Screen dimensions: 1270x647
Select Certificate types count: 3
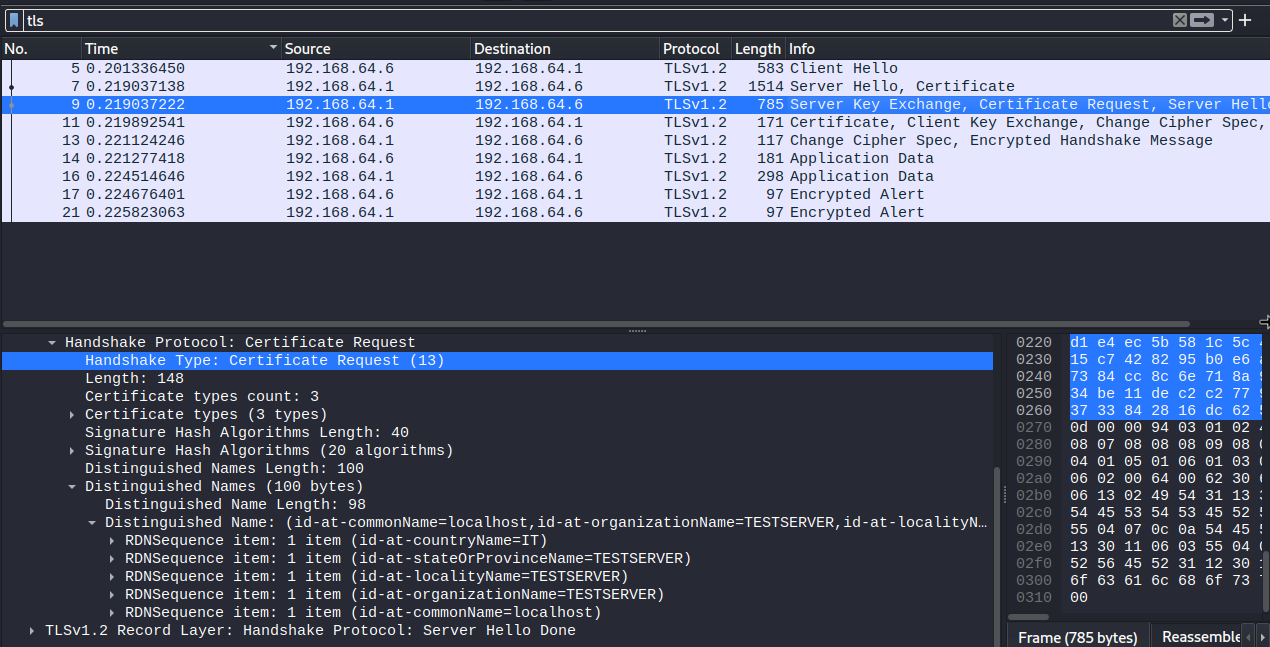point(497,396)
